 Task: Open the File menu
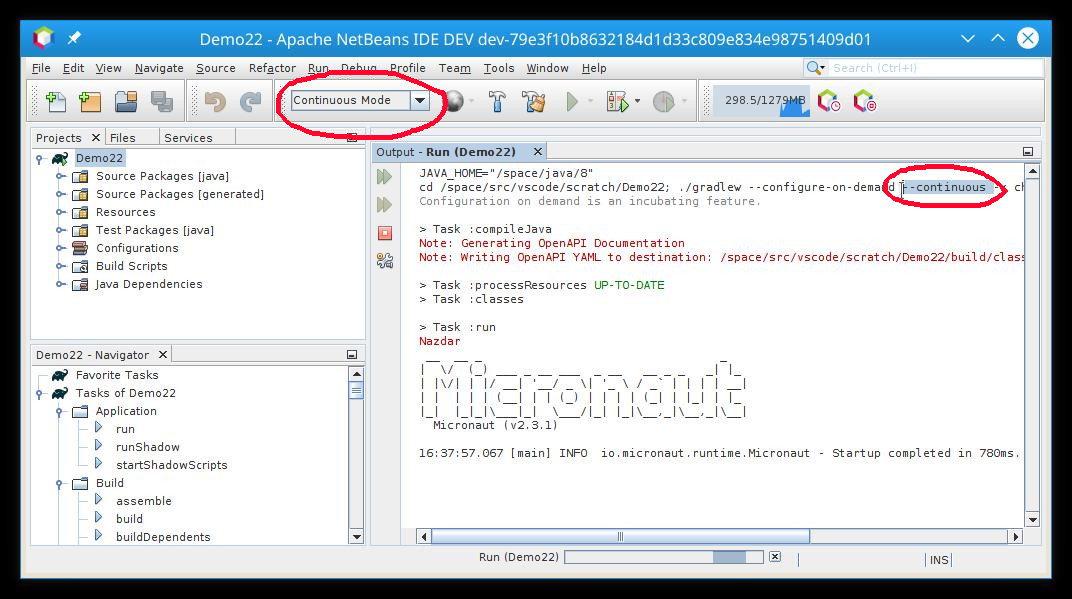tap(41, 68)
